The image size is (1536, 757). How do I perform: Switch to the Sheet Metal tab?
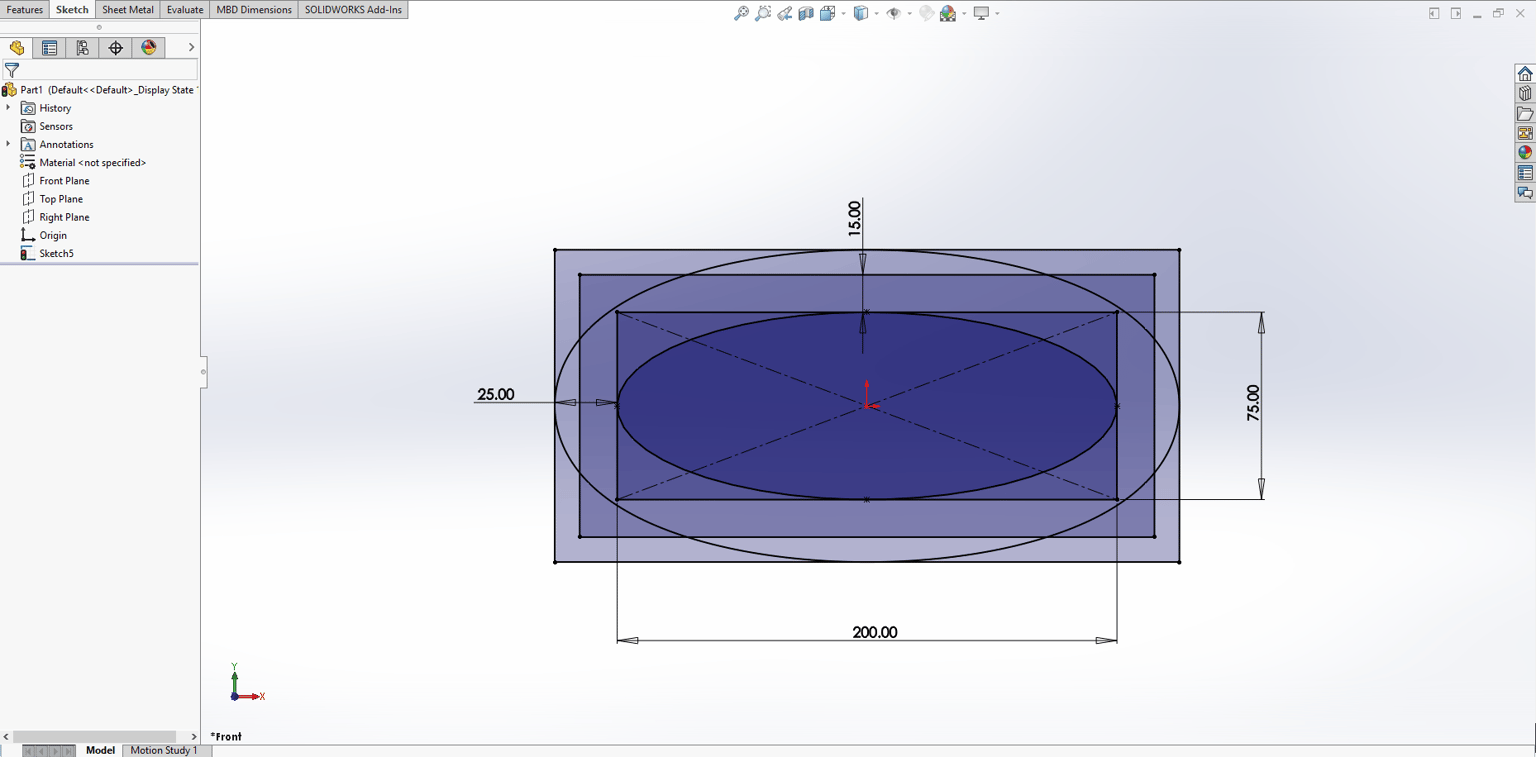(128, 10)
